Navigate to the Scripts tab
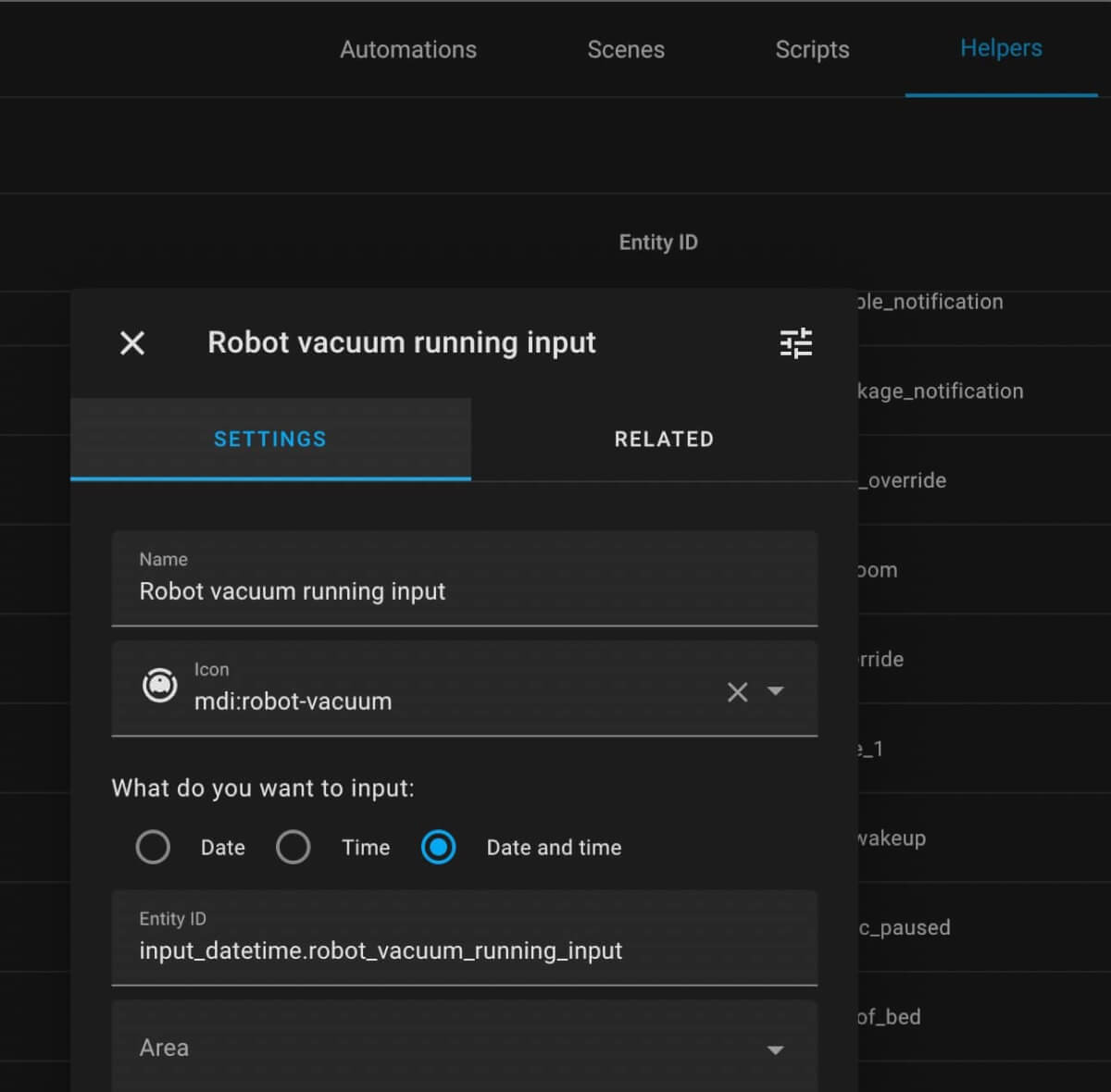 [812, 50]
